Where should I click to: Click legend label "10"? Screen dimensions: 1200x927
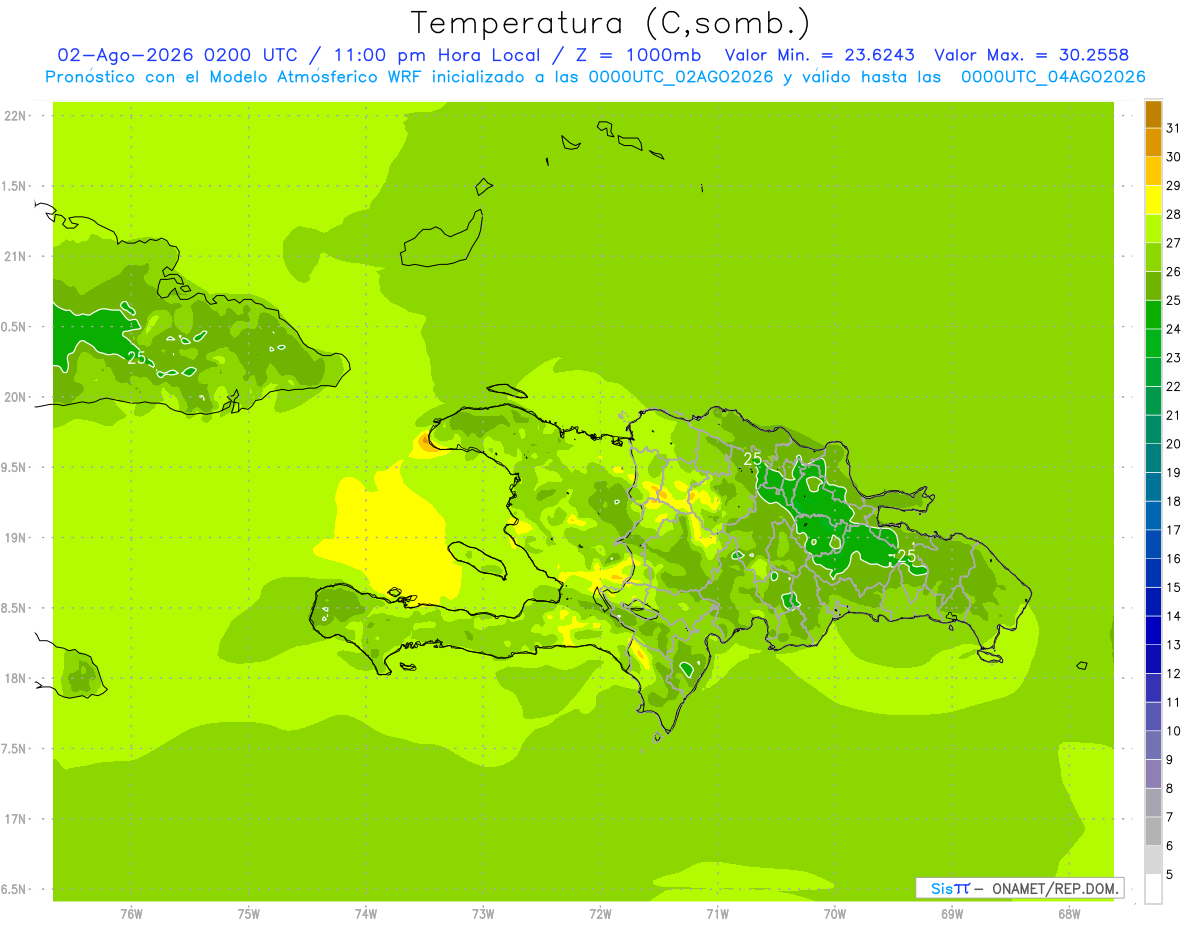point(1173,731)
